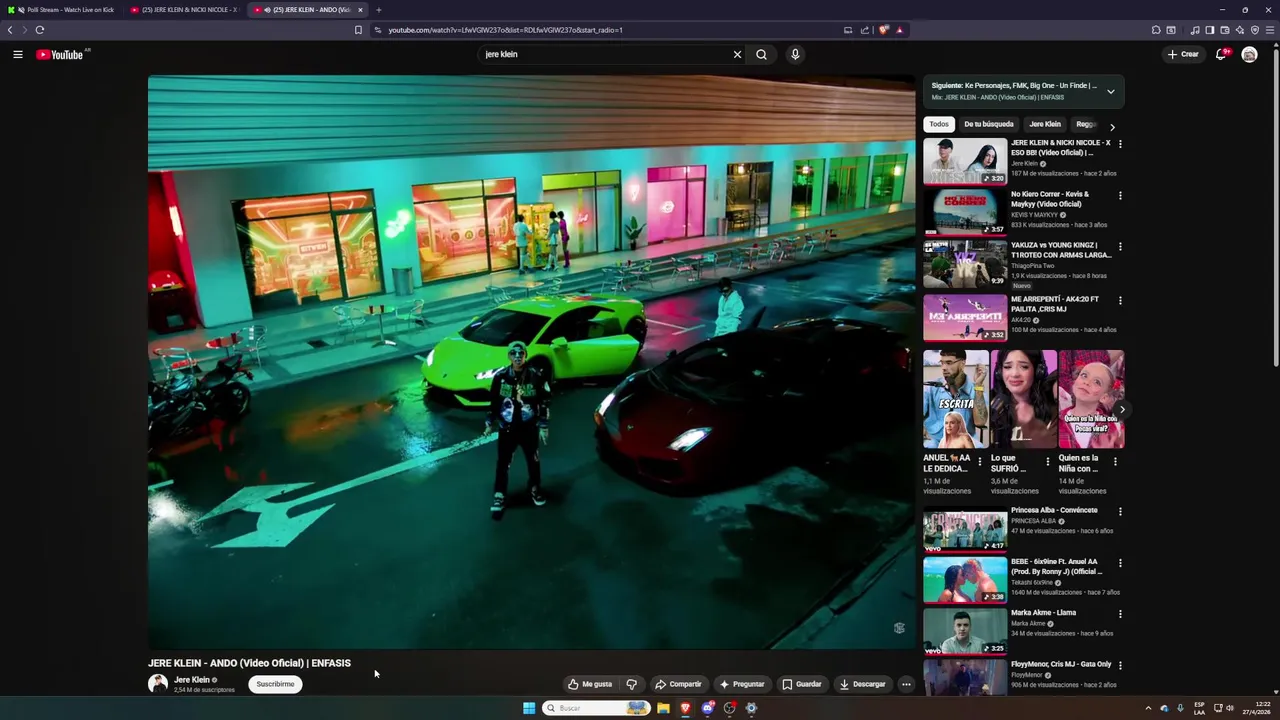
Task: Open the music note playlist icon in toolbar
Action: [1195, 30]
